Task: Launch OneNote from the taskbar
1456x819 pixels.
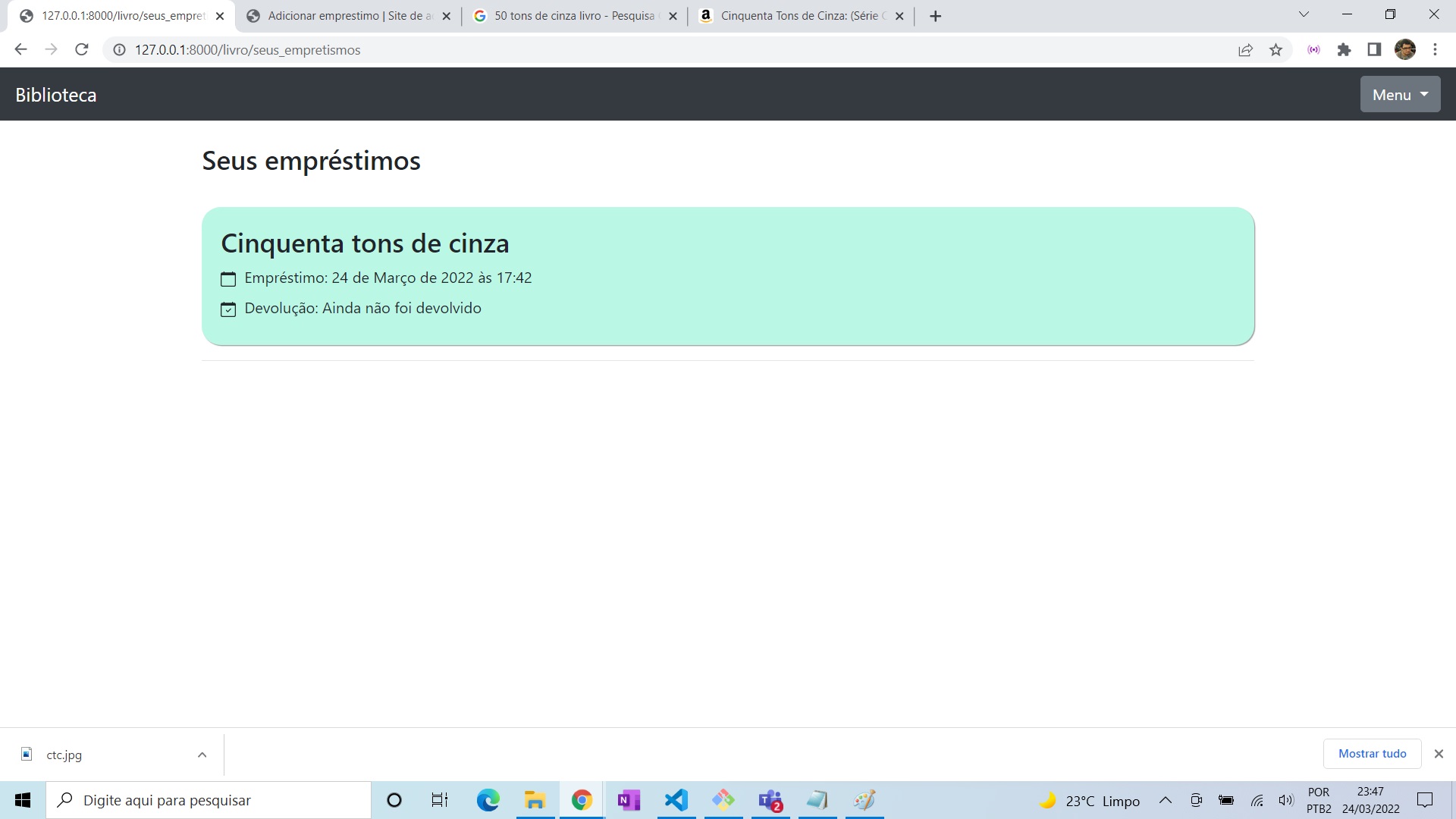Action: point(629,800)
